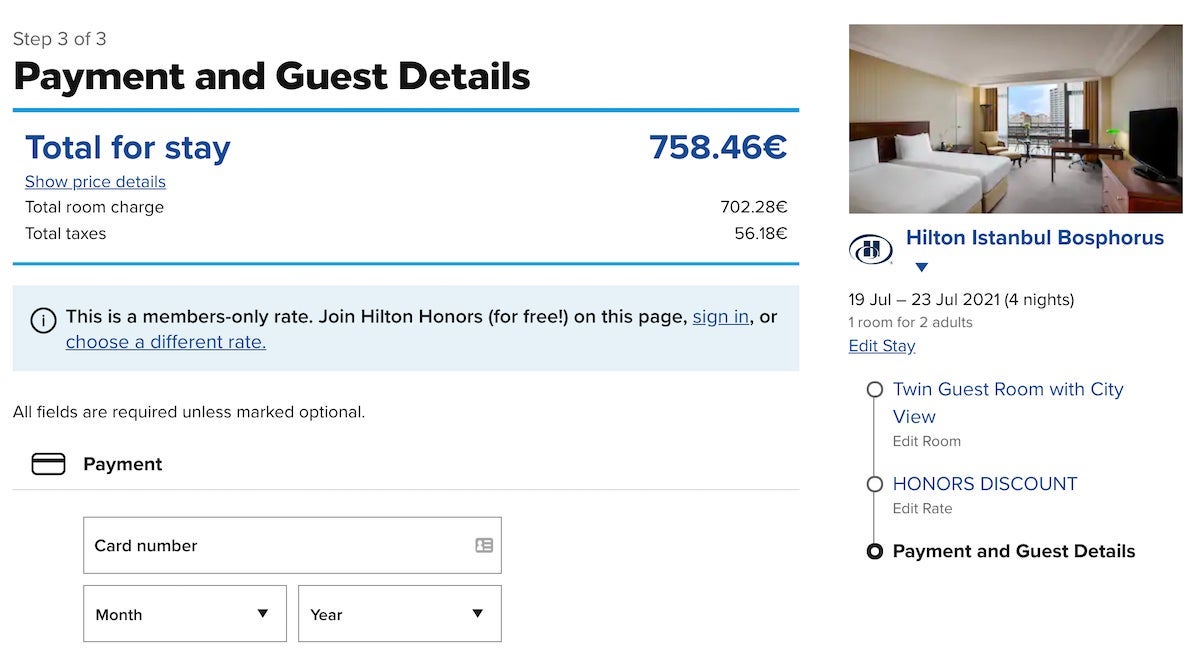Image resolution: width=1200 pixels, height=667 pixels.
Task: Select the Payment and Guest Details step circle
Action: 874,551
